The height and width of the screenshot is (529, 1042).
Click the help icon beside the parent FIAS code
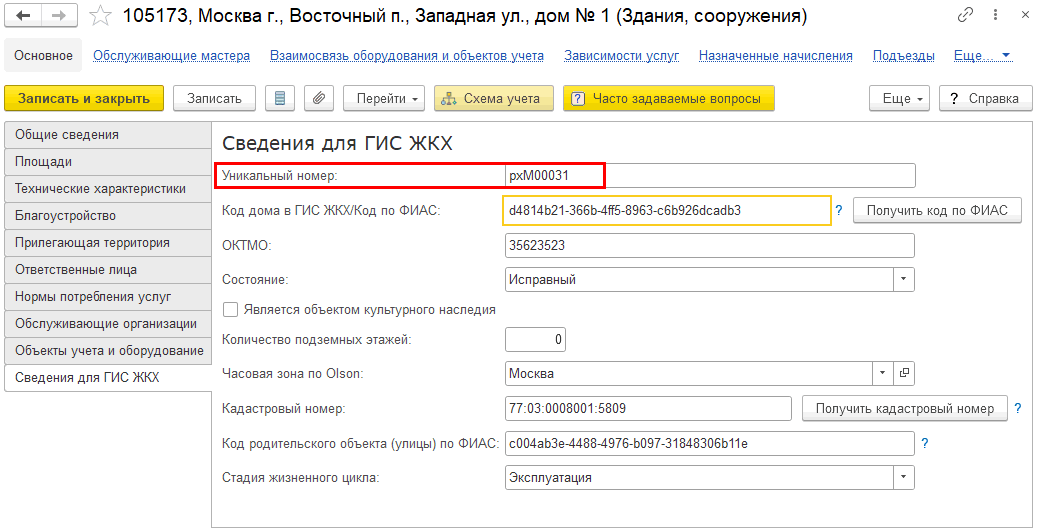(x=925, y=443)
